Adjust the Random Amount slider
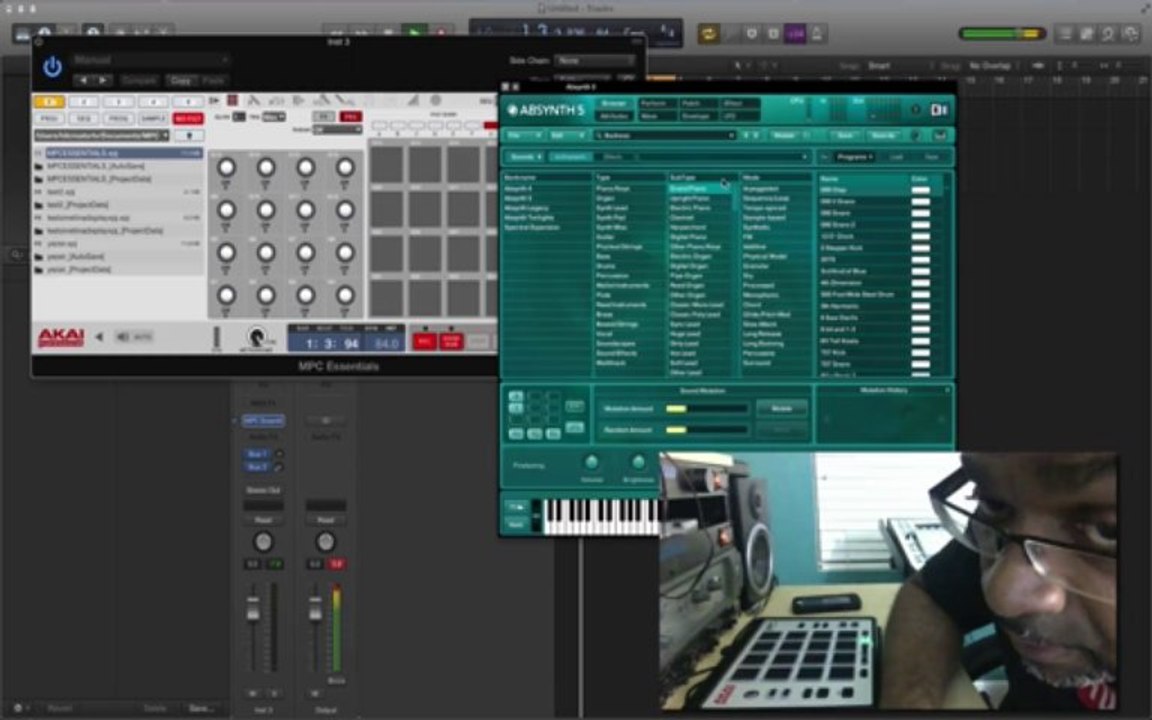The height and width of the screenshot is (720, 1152). point(706,430)
